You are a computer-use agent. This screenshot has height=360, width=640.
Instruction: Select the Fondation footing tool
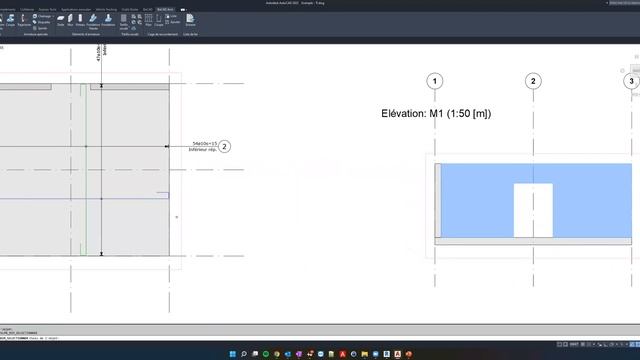pyautogui.click(x=108, y=20)
